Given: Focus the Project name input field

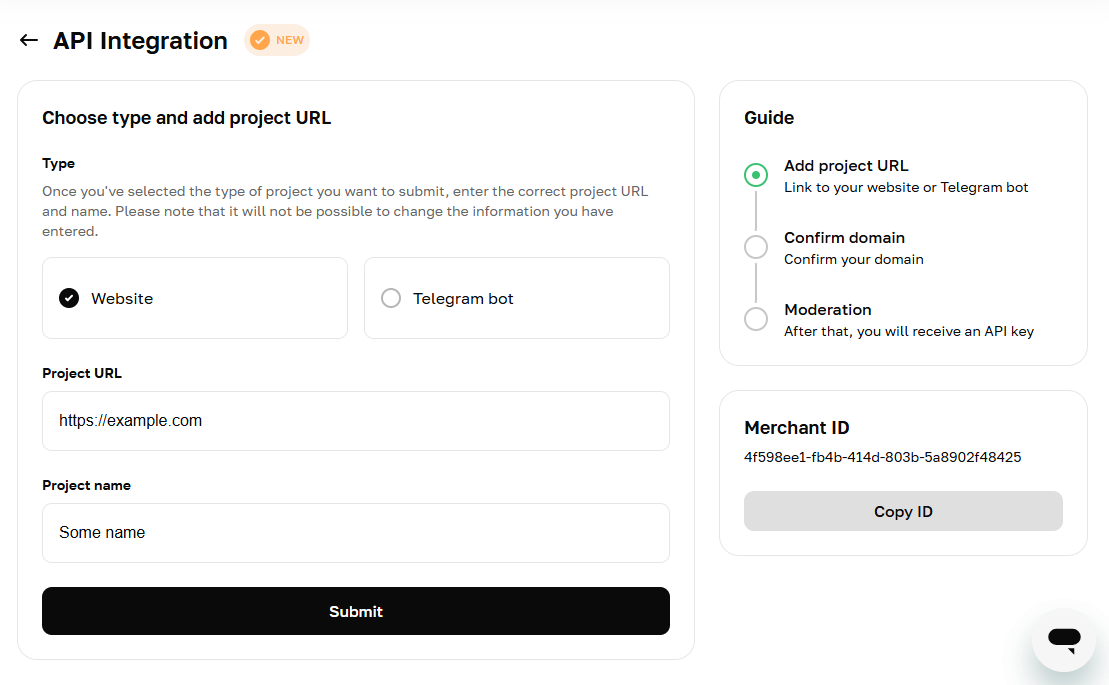Looking at the screenshot, I should coord(356,533).
